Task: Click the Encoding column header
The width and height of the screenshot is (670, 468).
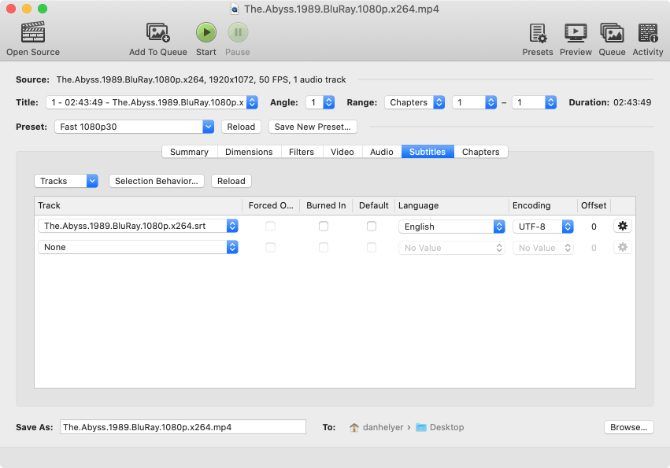Action: [543, 206]
